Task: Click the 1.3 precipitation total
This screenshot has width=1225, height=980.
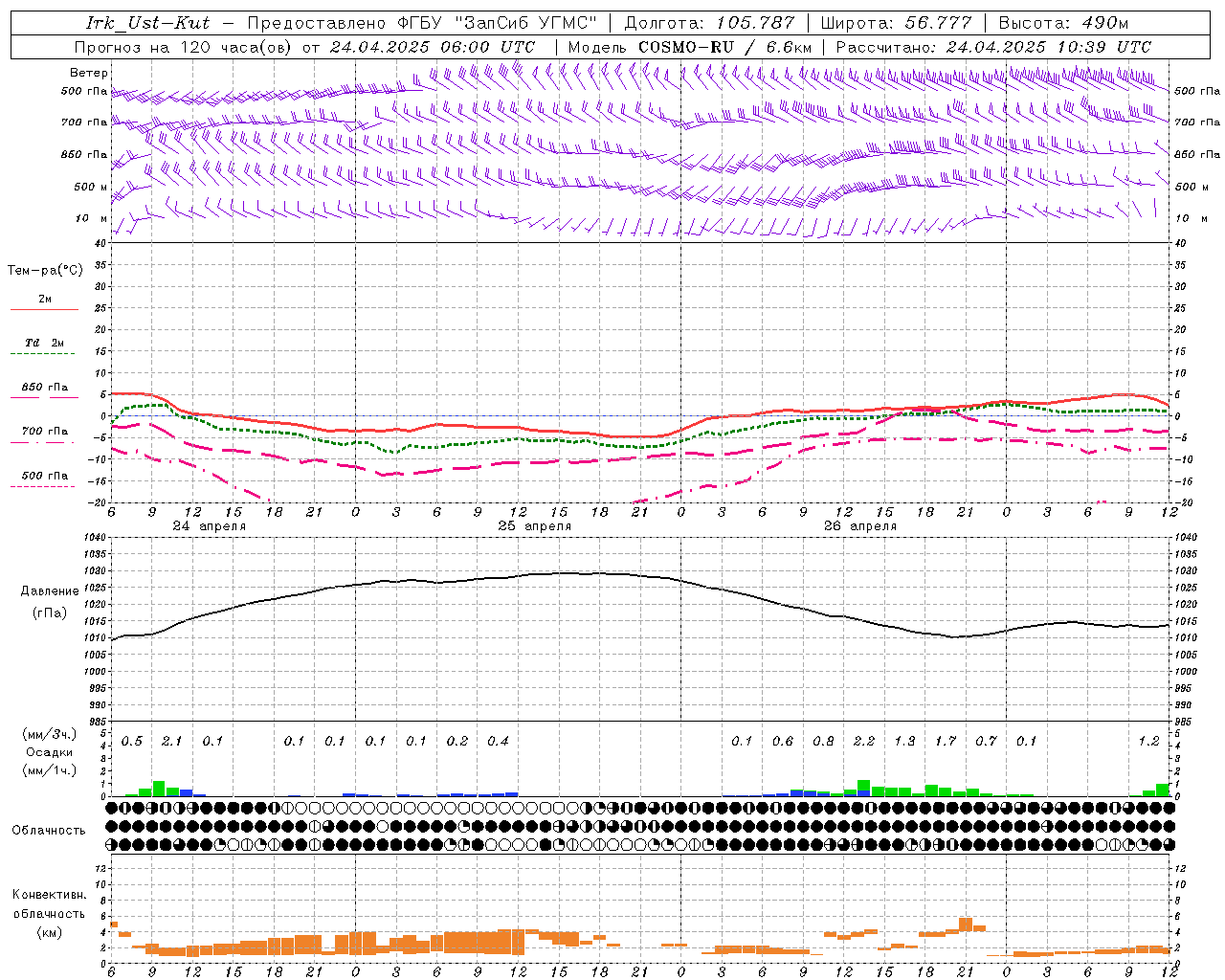Action: pos(904,742)
